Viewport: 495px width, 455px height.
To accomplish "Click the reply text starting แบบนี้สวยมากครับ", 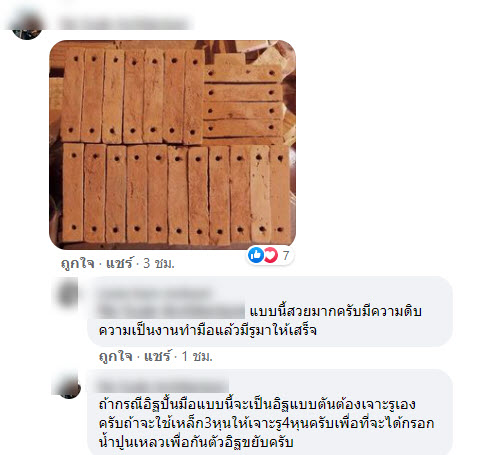I will tap(260, 321).
